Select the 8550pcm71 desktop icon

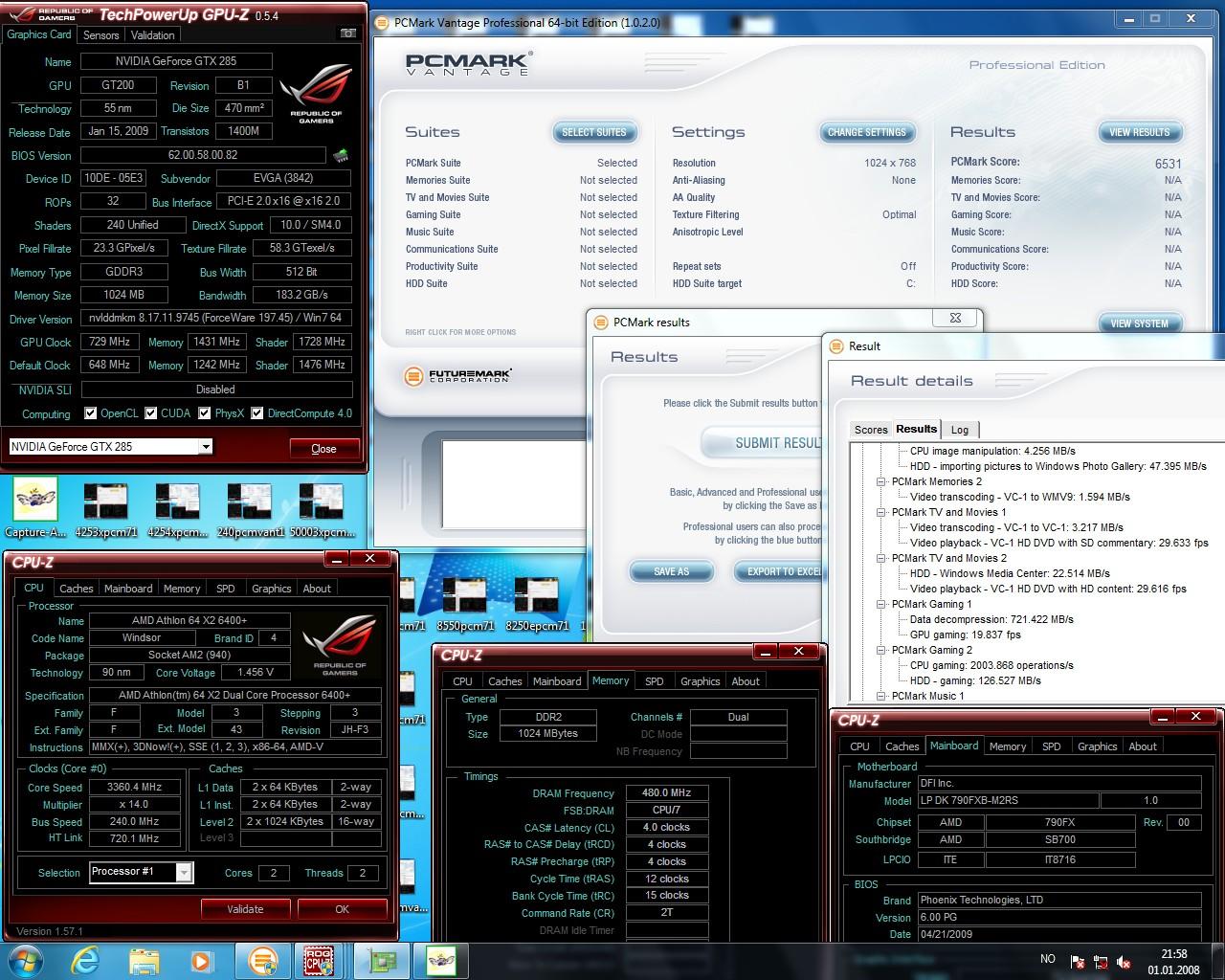point(465,603)
